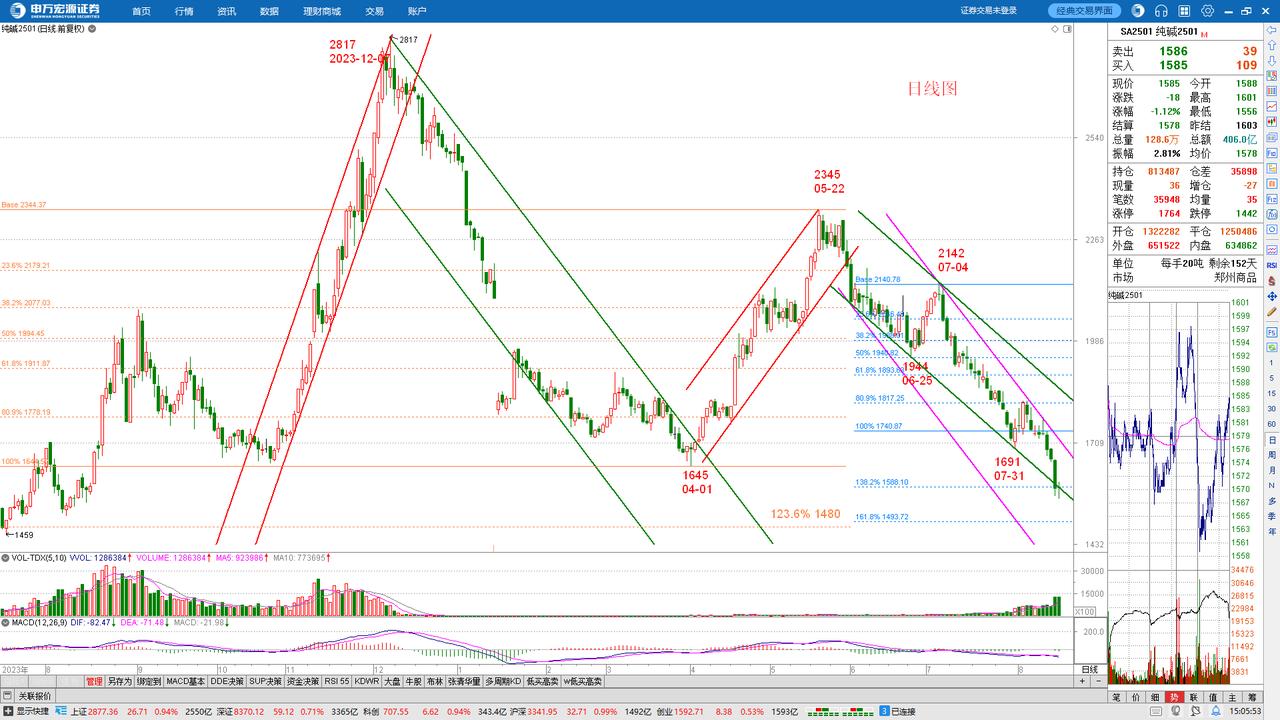Select the 张清华量 indicator tab
The width and height of the screenshot is (1280, 720).
click(464, 681)
